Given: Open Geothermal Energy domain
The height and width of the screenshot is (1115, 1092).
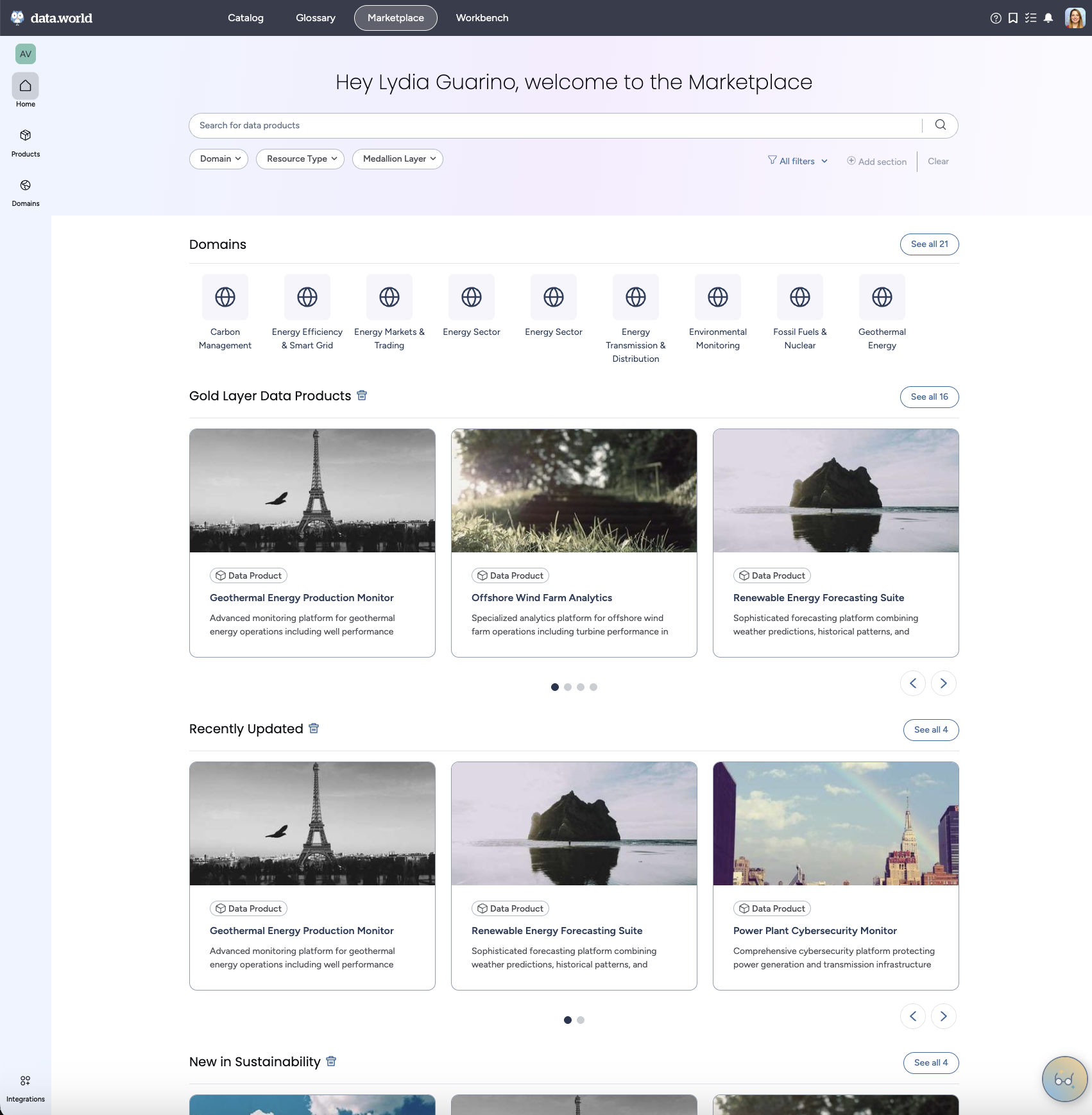Looking at the screenshot, I should tap(882, 312).
